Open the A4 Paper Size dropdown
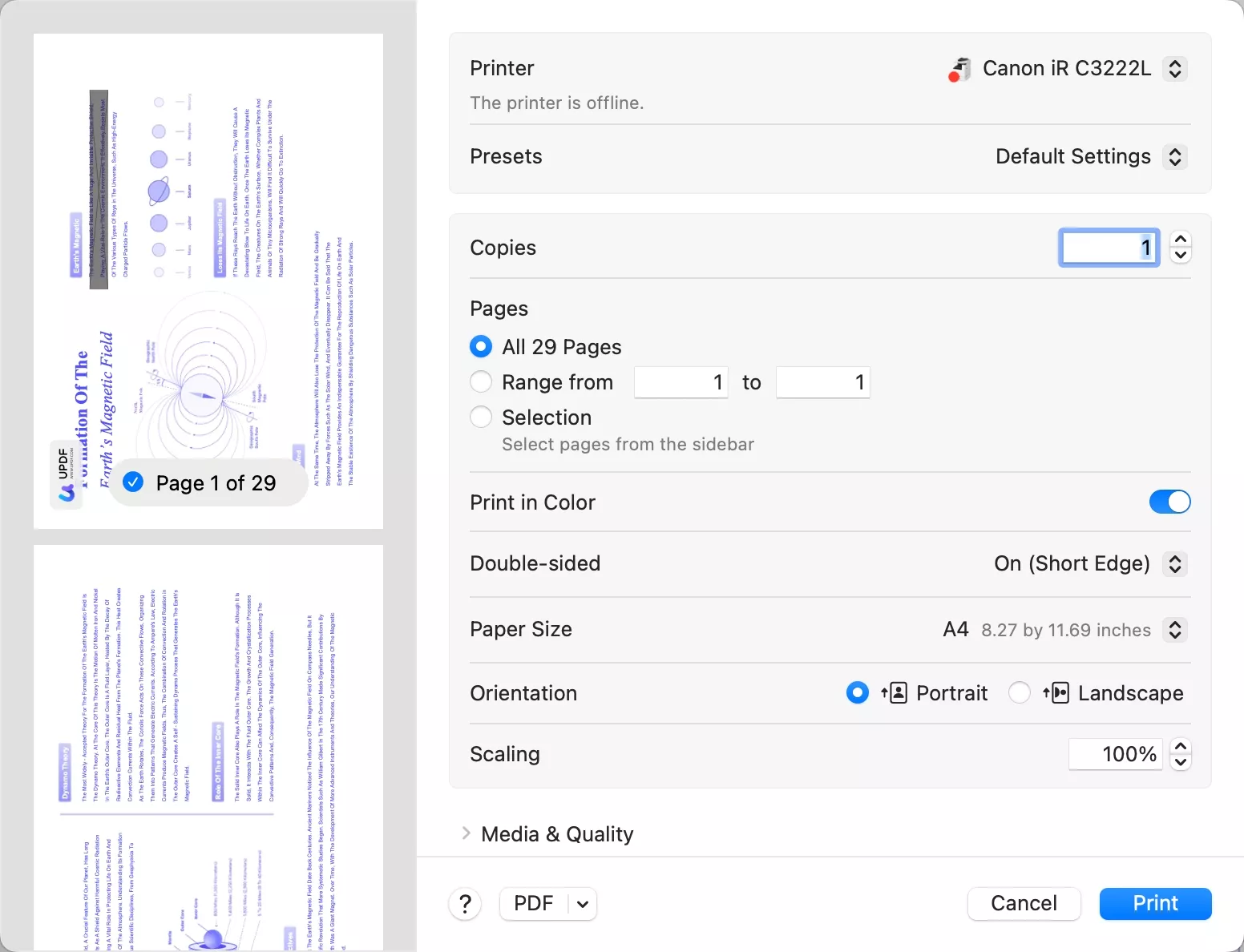The height and width of the screenshot is (952, 1244). point(1175,630)
